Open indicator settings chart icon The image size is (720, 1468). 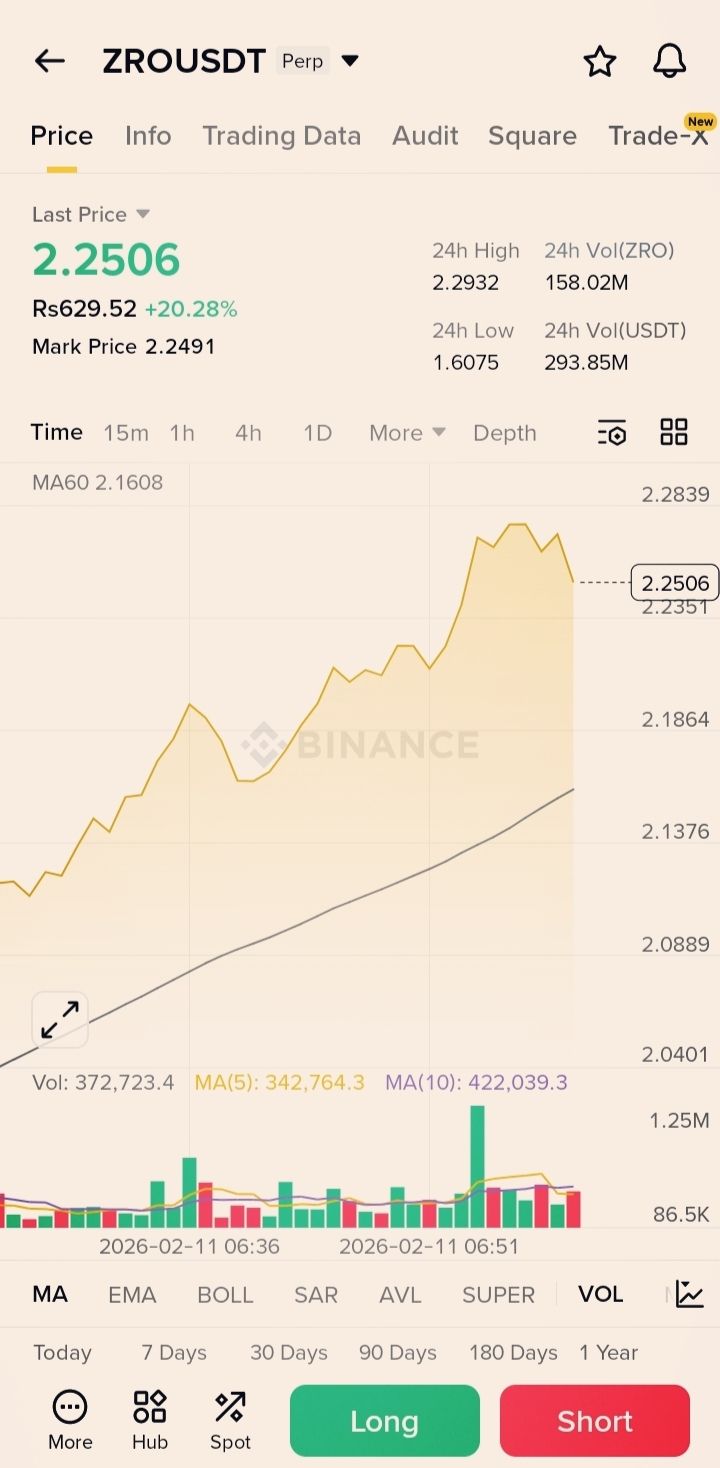(690, 1294)
